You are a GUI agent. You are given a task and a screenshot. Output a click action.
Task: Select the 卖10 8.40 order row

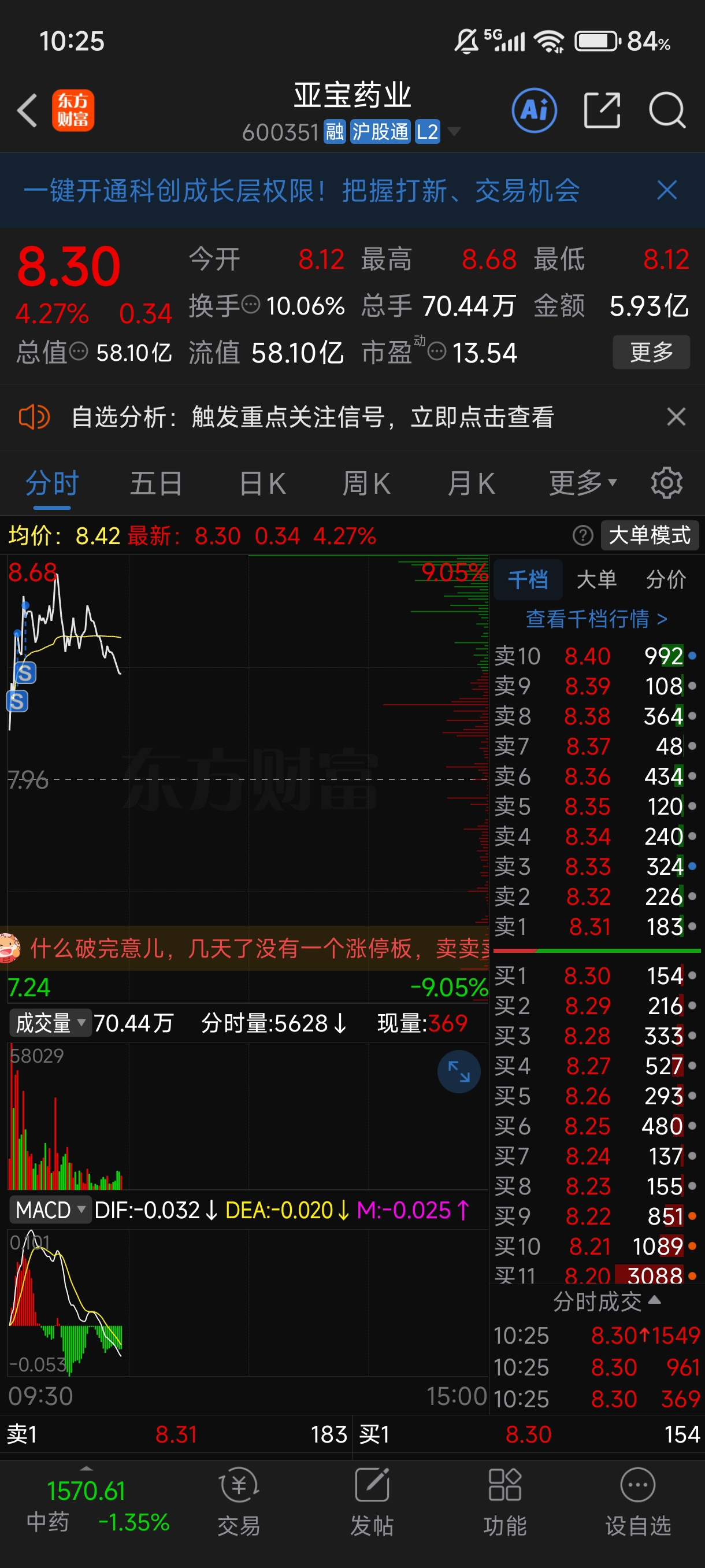597,656
